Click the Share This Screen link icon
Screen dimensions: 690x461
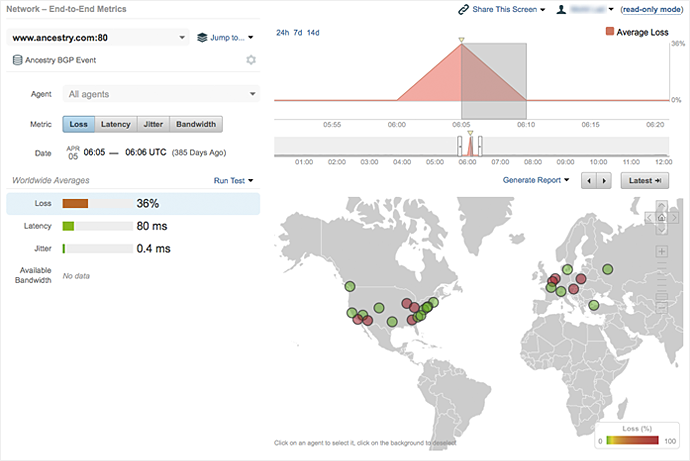[x=464, y=9]
